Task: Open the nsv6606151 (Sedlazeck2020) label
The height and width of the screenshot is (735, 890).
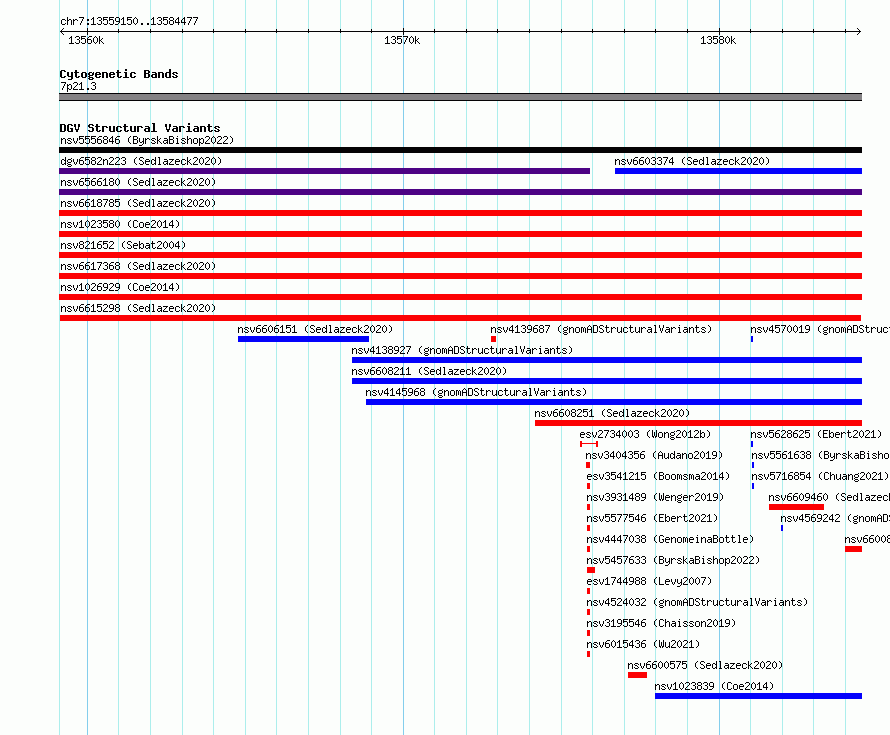Action: (315, 329)
